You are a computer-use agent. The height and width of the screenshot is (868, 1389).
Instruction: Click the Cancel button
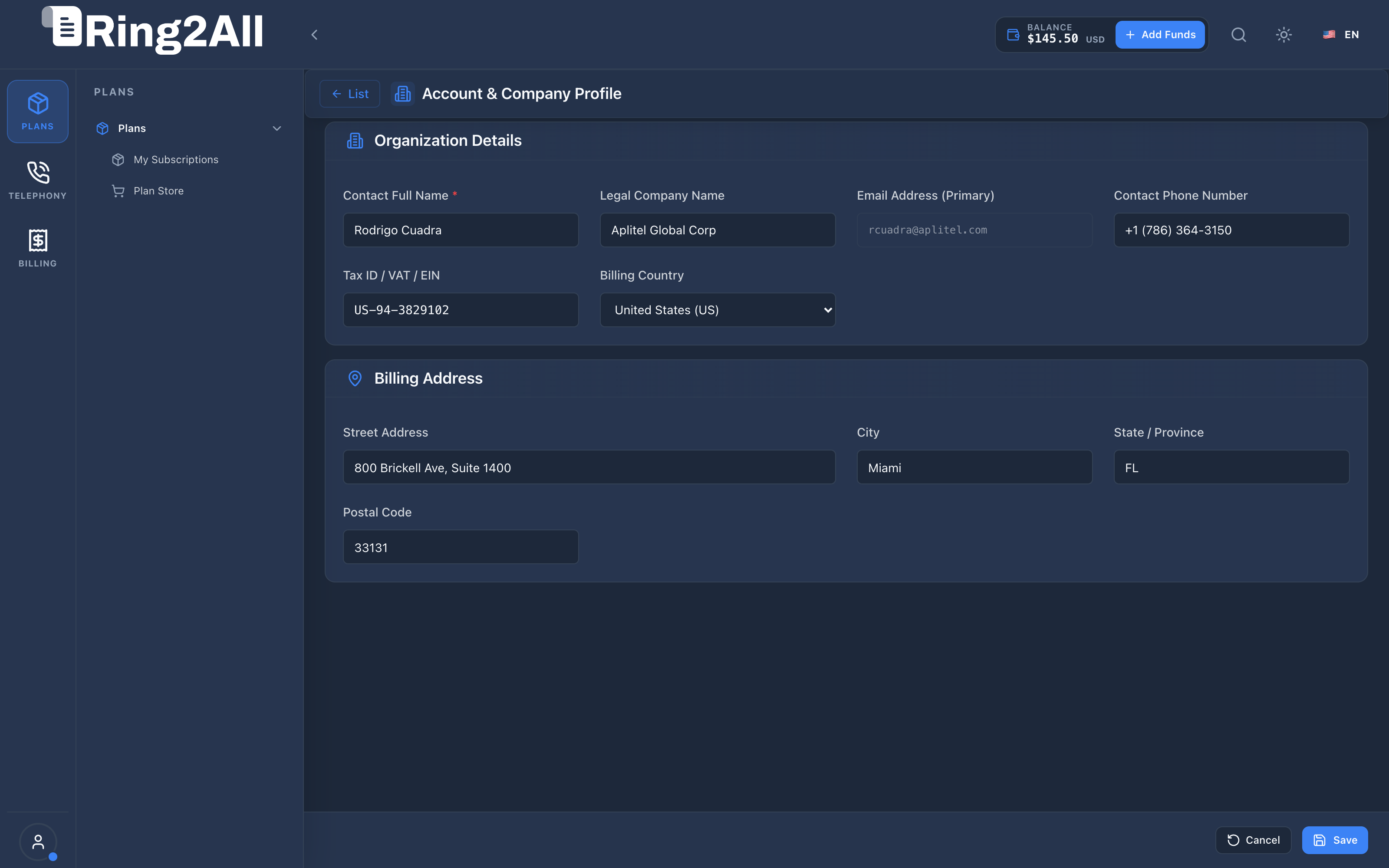[1254, 840]
